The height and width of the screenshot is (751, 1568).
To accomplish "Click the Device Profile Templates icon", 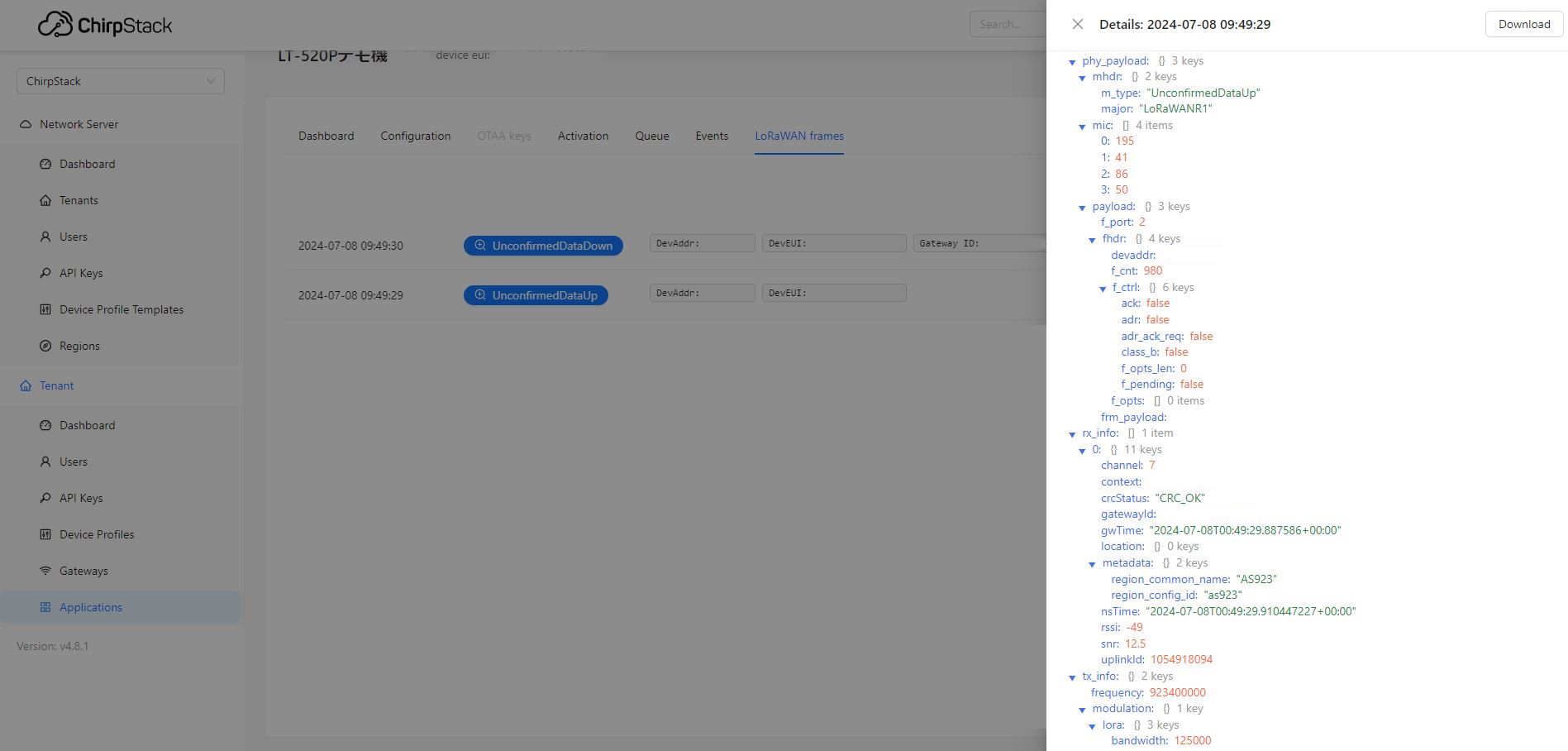I will tap(45, 309).
